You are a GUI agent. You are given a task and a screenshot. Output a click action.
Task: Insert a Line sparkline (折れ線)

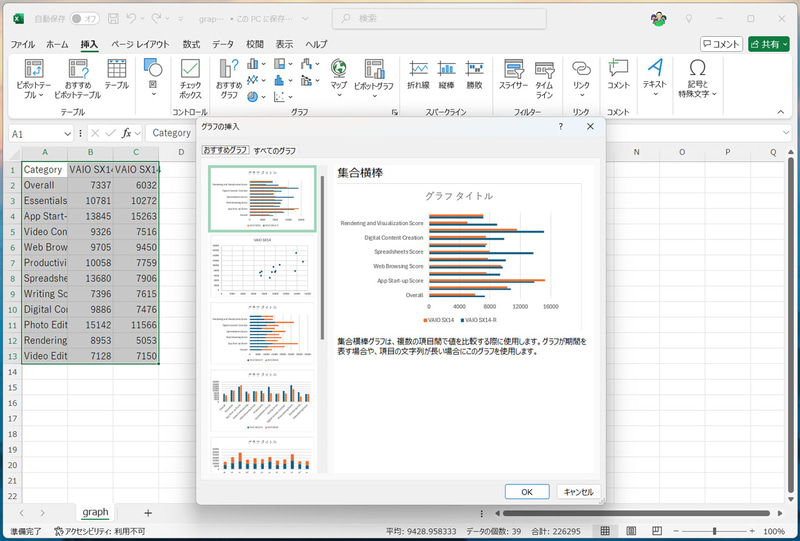point(418,75)
